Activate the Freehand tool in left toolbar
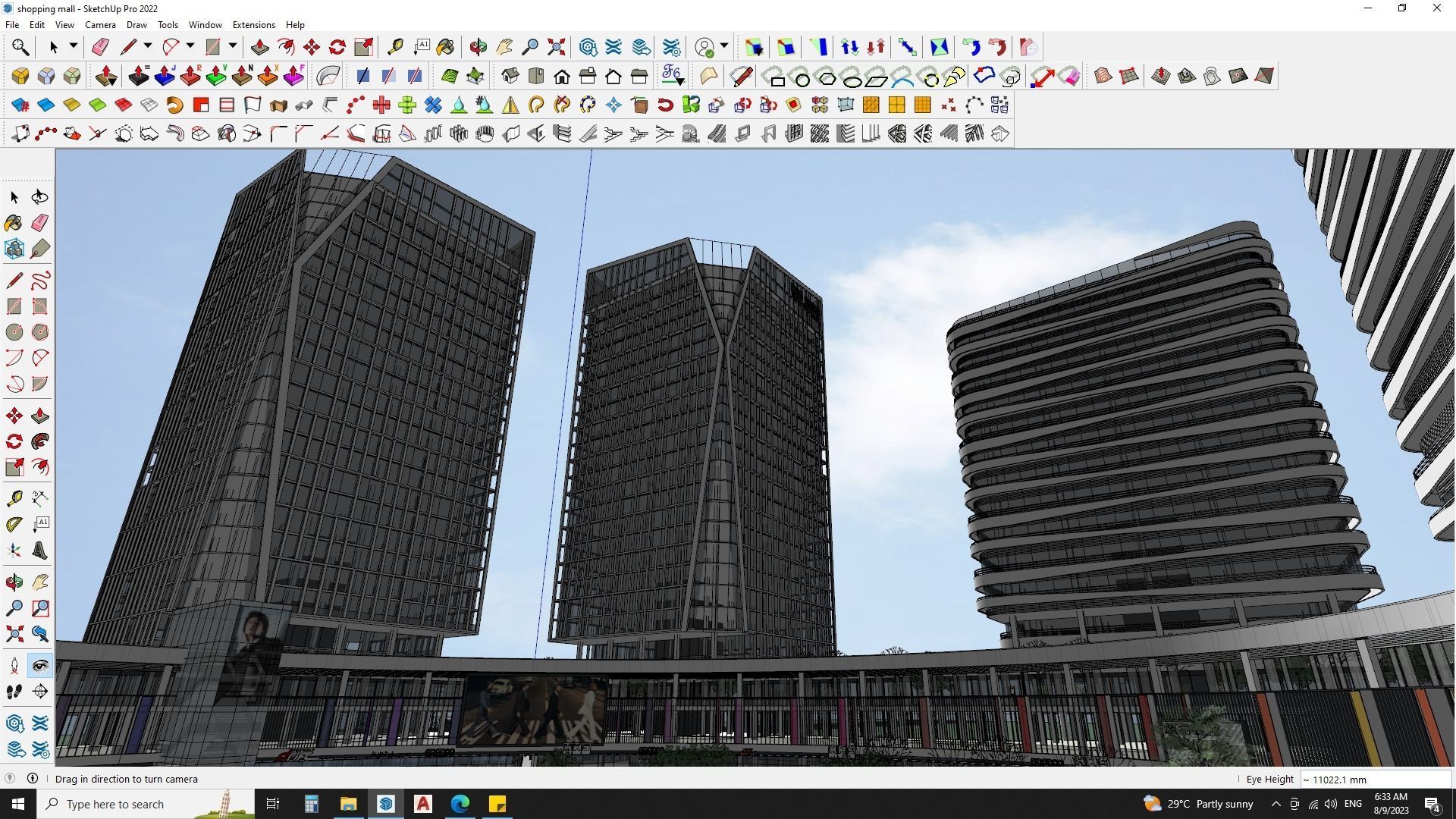The height and width of the screenshot is (819, 1456). coord(40,281)
